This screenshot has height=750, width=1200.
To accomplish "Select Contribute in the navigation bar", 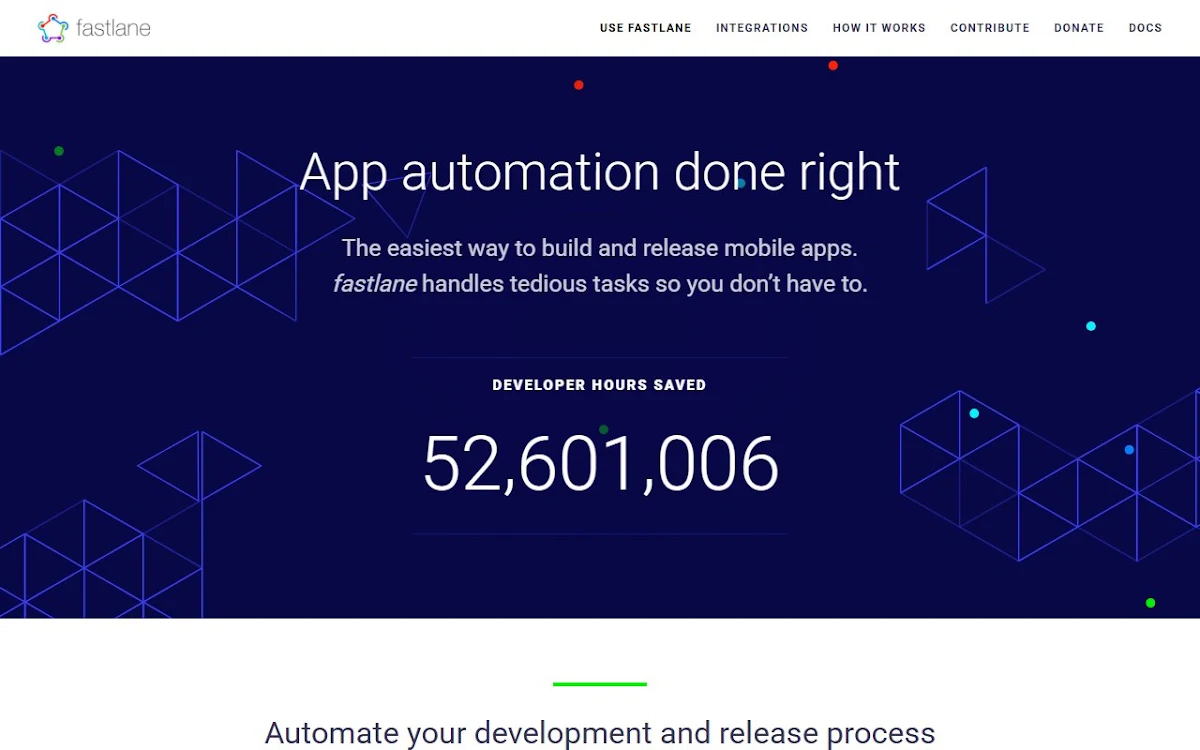I will pos(990,28).
